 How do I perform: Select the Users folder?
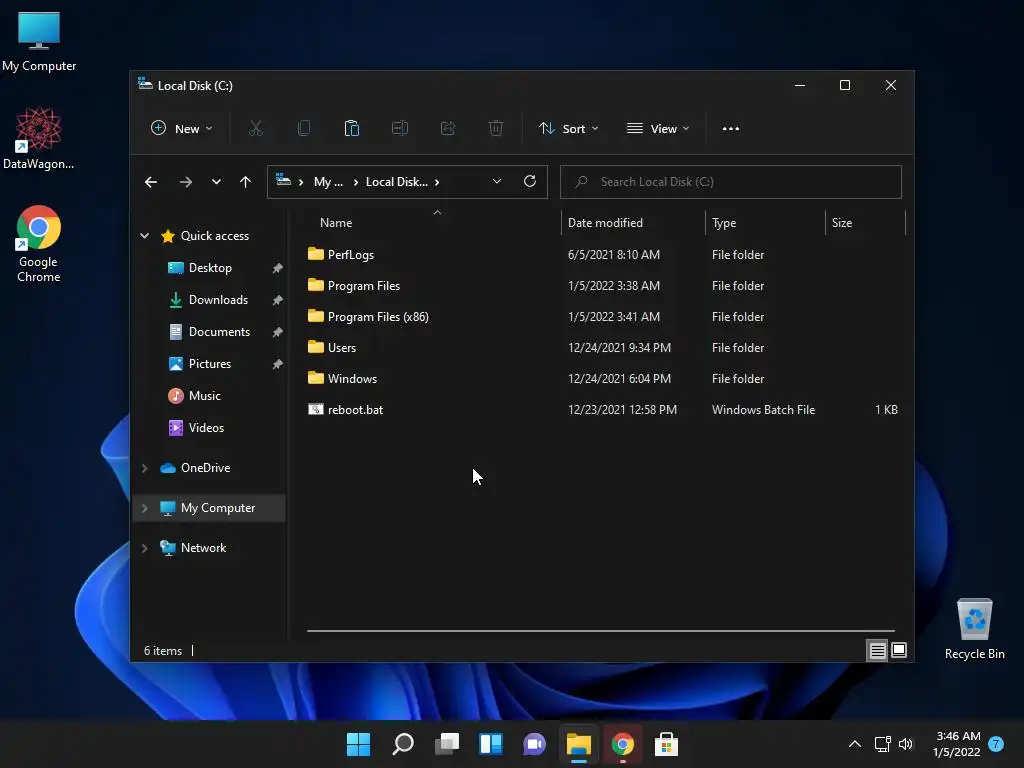(601, 347)
